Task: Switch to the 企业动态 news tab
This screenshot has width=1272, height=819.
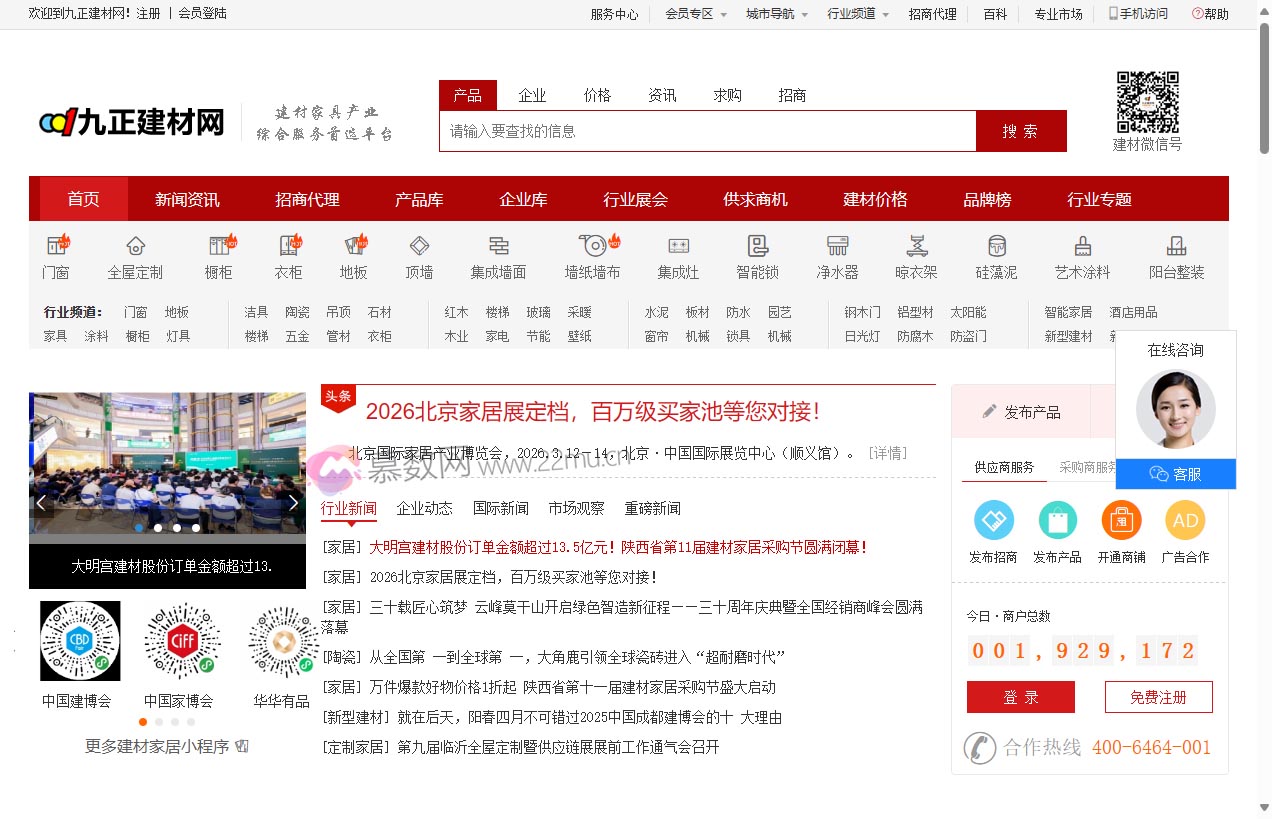Action: (x=424, y=507)
